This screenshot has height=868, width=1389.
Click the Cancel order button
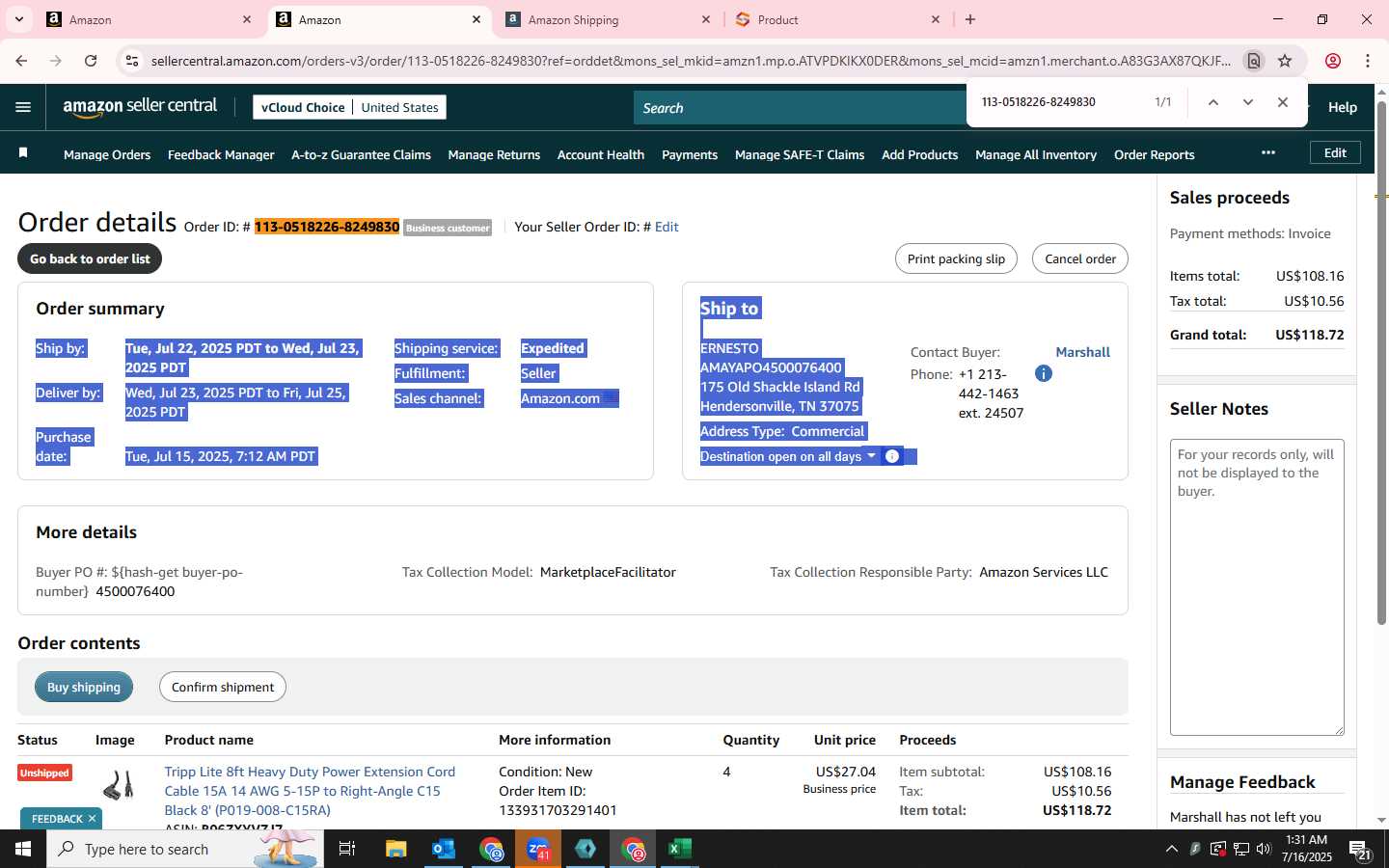tap(1080, 258)
